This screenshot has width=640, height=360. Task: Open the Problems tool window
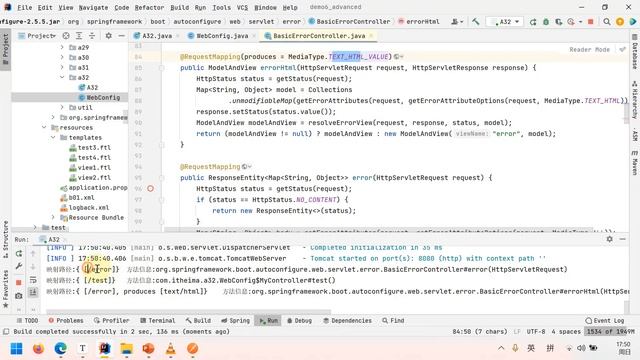tap(66, 321)
